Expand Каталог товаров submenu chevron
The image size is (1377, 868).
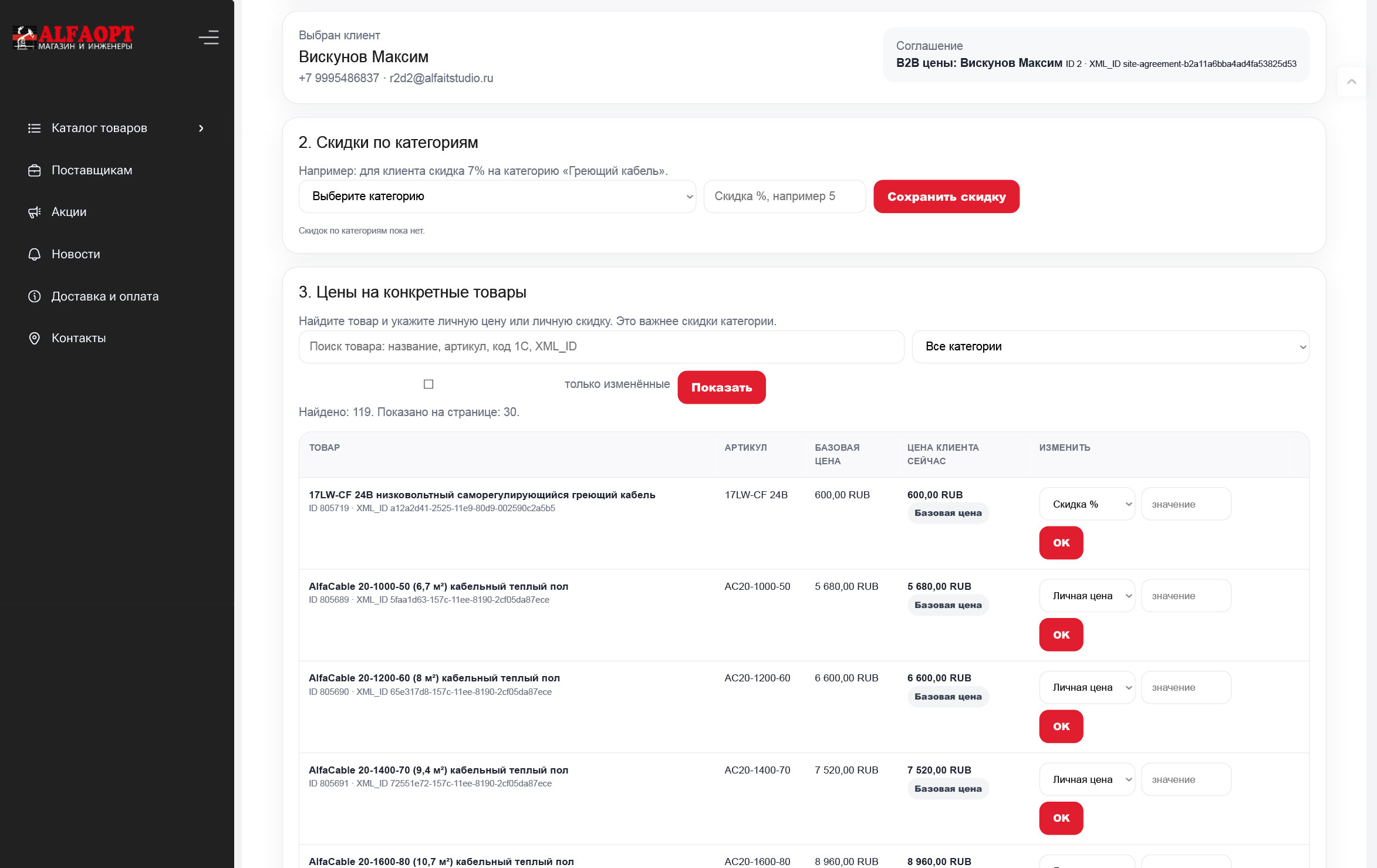[201, 128]
